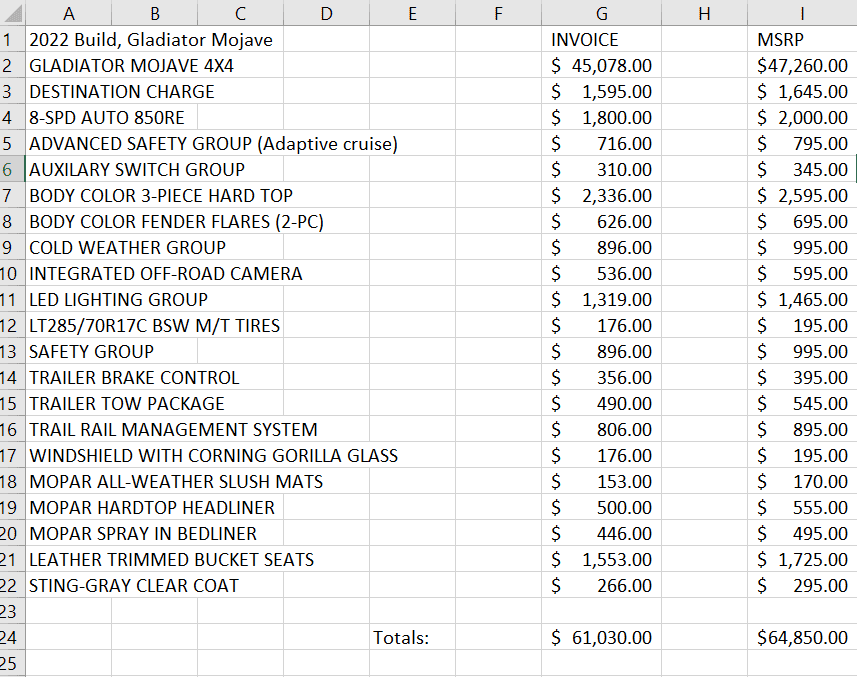
Task: Select the $806.00 invoice value
Action: point(602,429)
